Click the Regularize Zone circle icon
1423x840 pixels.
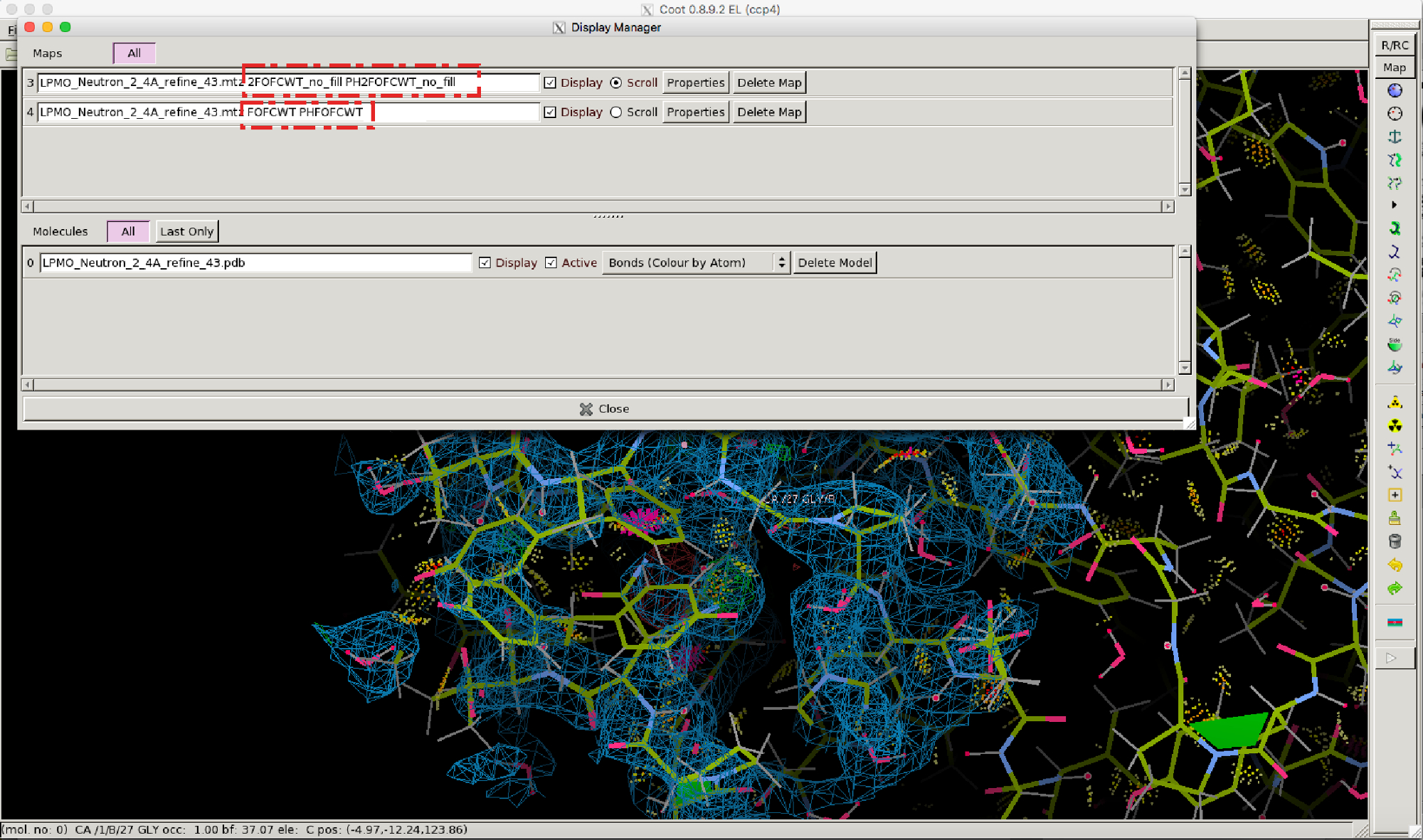[x=1395, y=114]
